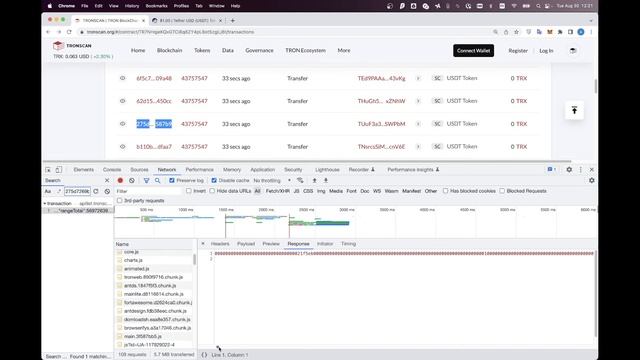
Task: Click the Register link
Action: point(518,51)
